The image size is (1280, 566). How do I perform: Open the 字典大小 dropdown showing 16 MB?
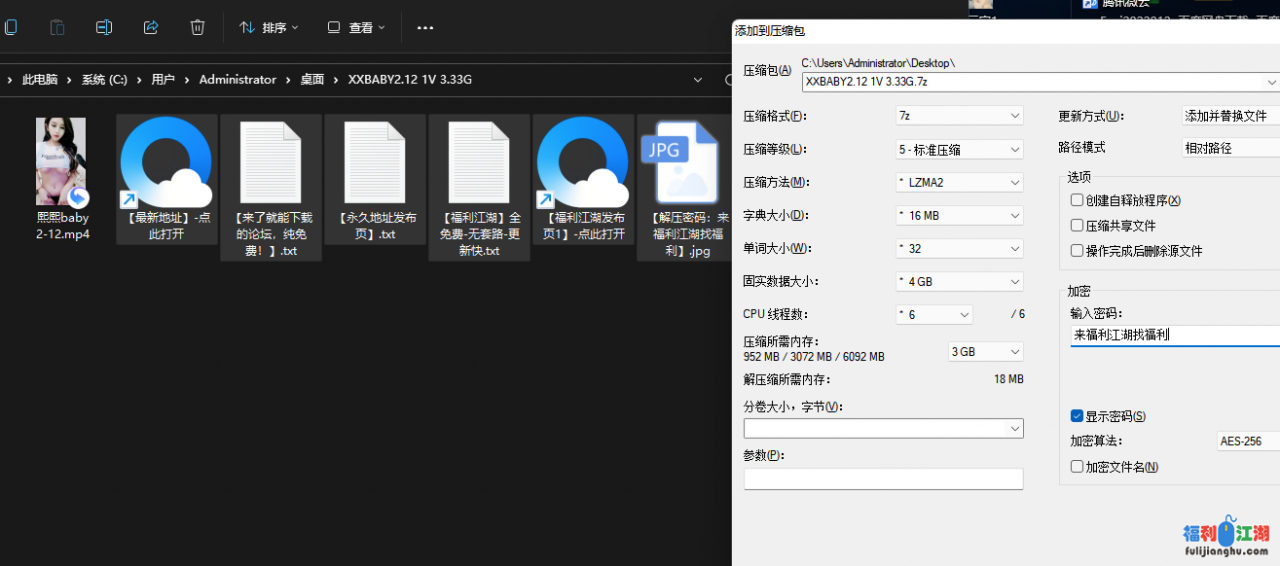(959, 216)
